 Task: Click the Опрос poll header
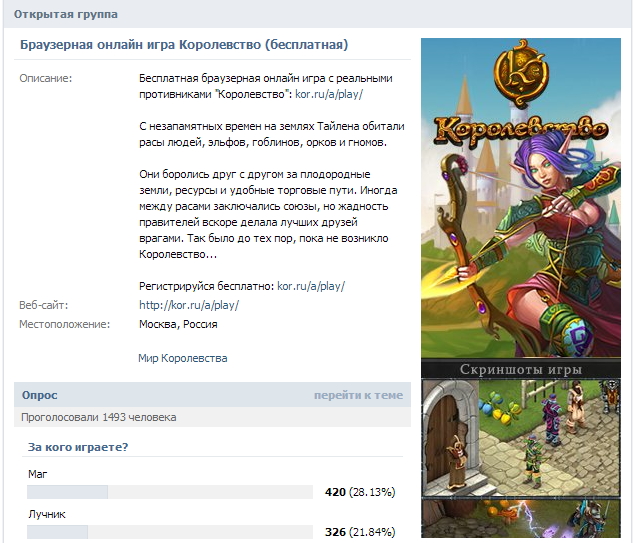tap(40, 395)
